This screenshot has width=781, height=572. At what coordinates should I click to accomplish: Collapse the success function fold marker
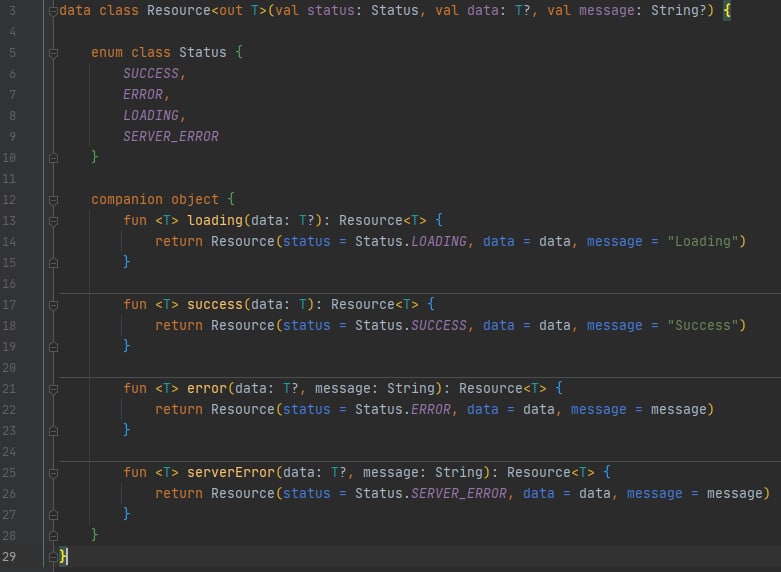[x=53, y=305]
